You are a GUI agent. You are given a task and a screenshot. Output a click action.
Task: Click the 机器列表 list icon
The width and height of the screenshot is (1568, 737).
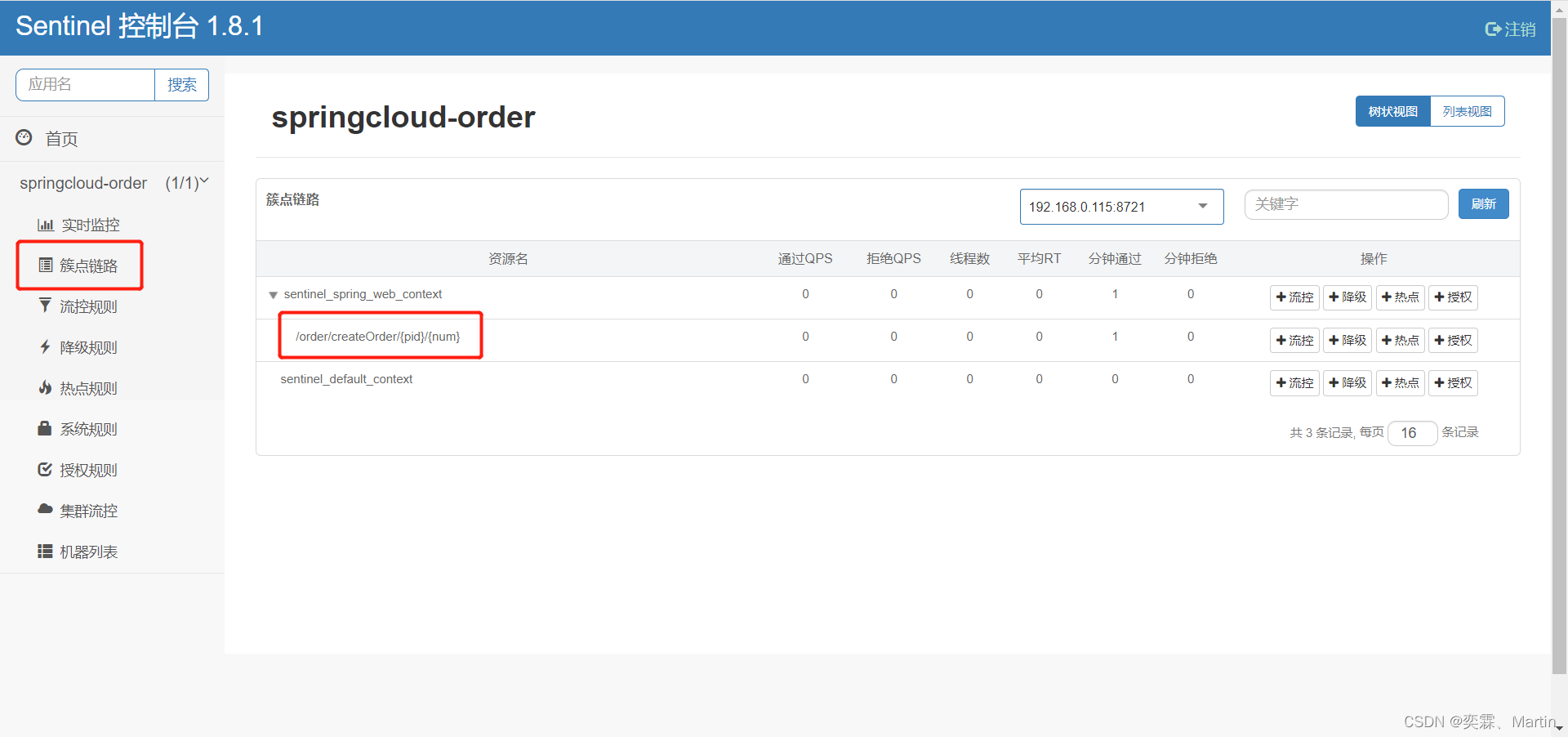tap(45, 552)
